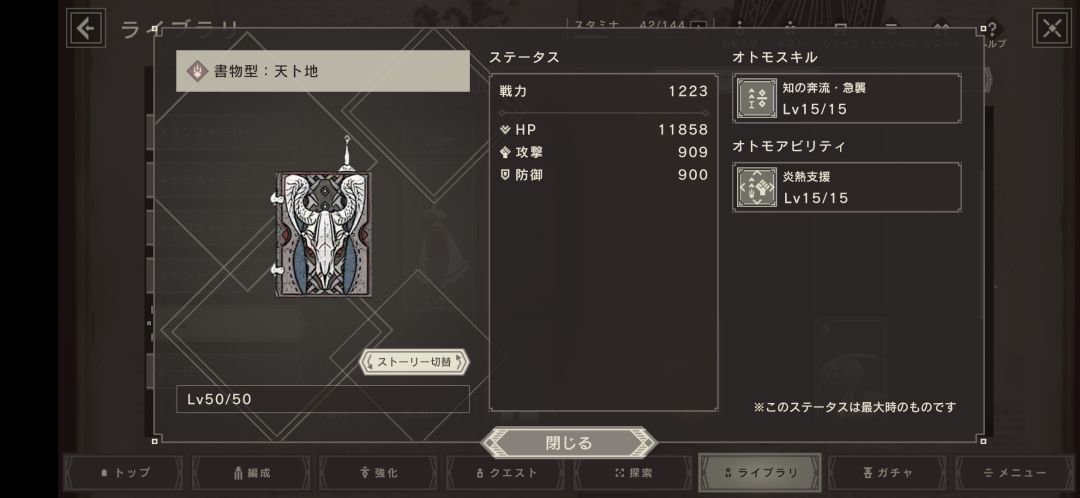Tap the book type emblem icon
Screen dimensions: 1080x498
[197, 71]
